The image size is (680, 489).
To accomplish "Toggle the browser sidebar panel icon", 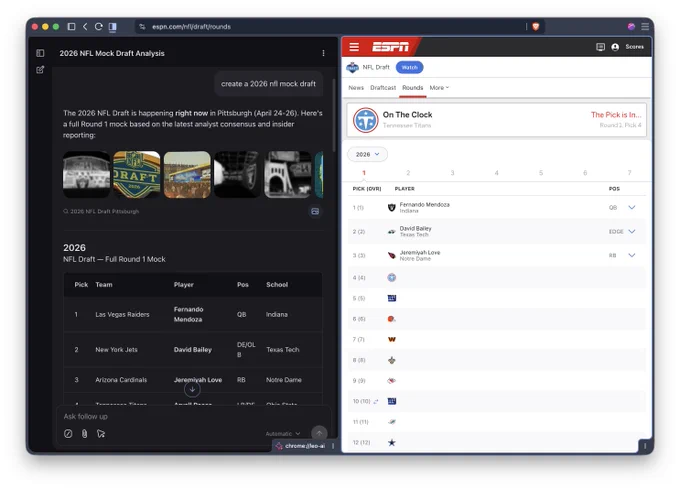I will click(x=72, y=26).
